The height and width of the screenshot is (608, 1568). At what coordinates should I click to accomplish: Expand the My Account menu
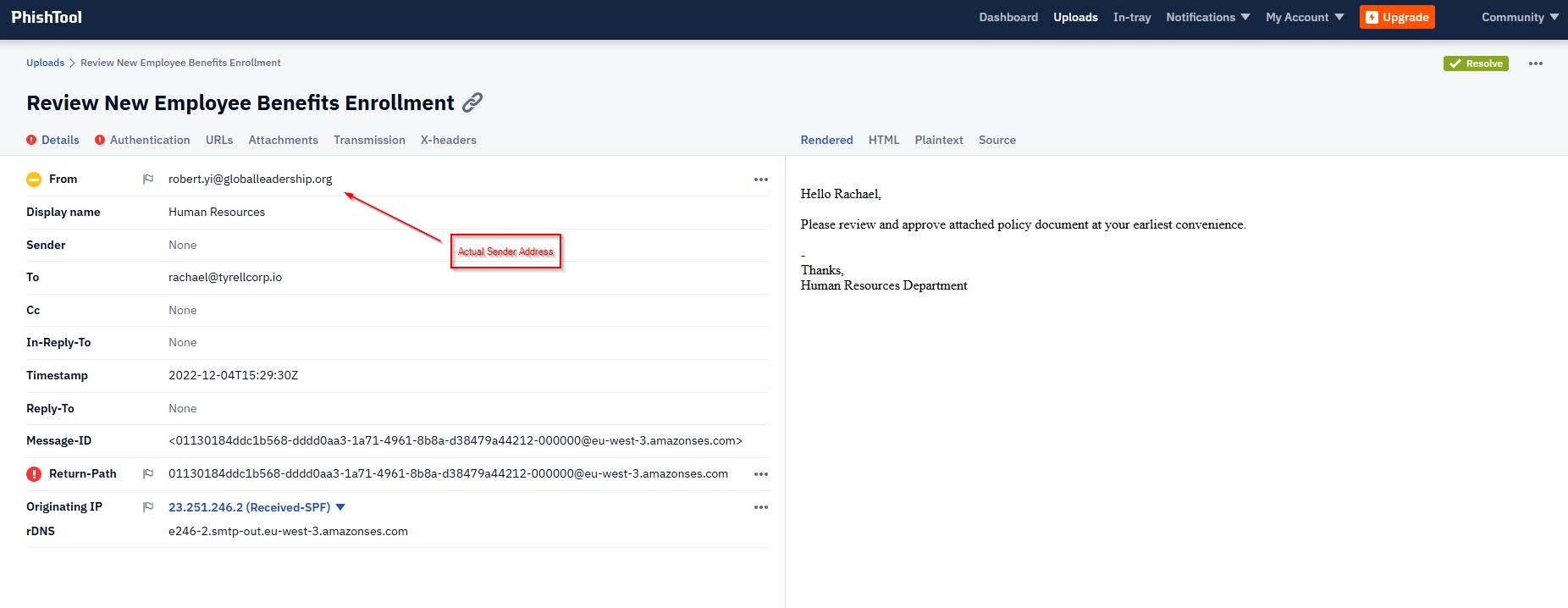click(1304, 17)
